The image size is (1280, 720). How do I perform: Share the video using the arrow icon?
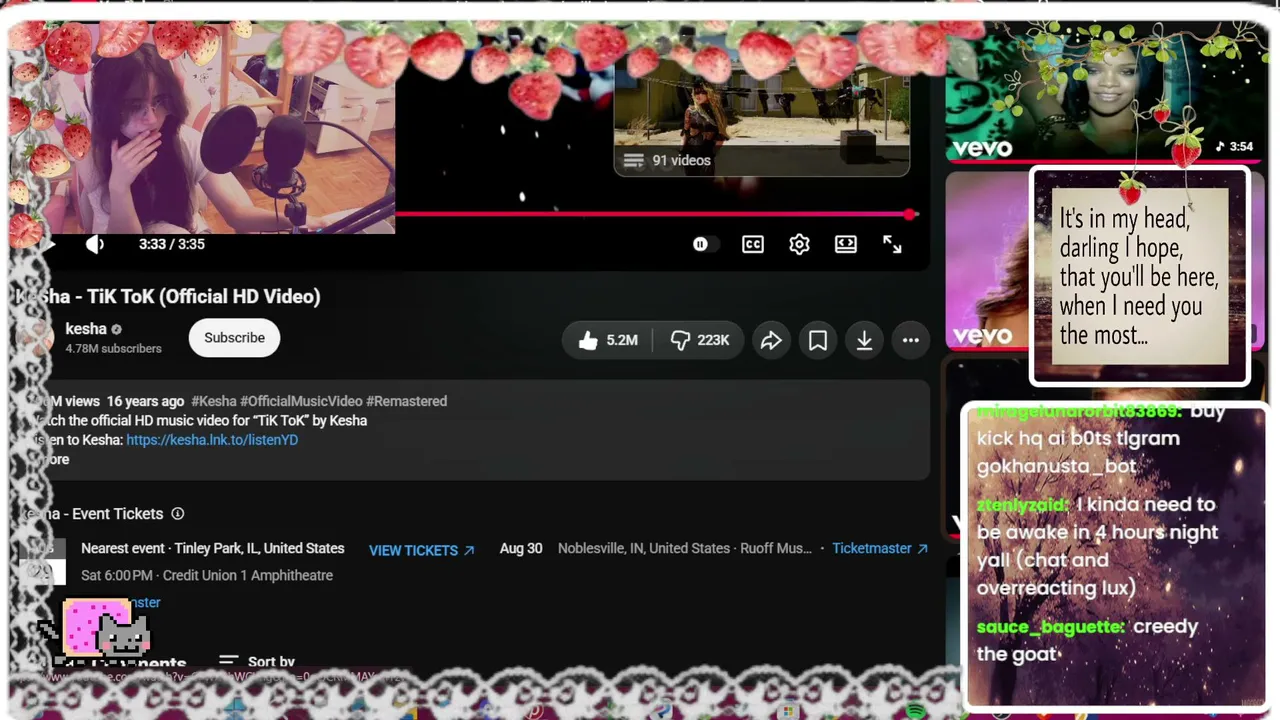[x=771, y=340]
